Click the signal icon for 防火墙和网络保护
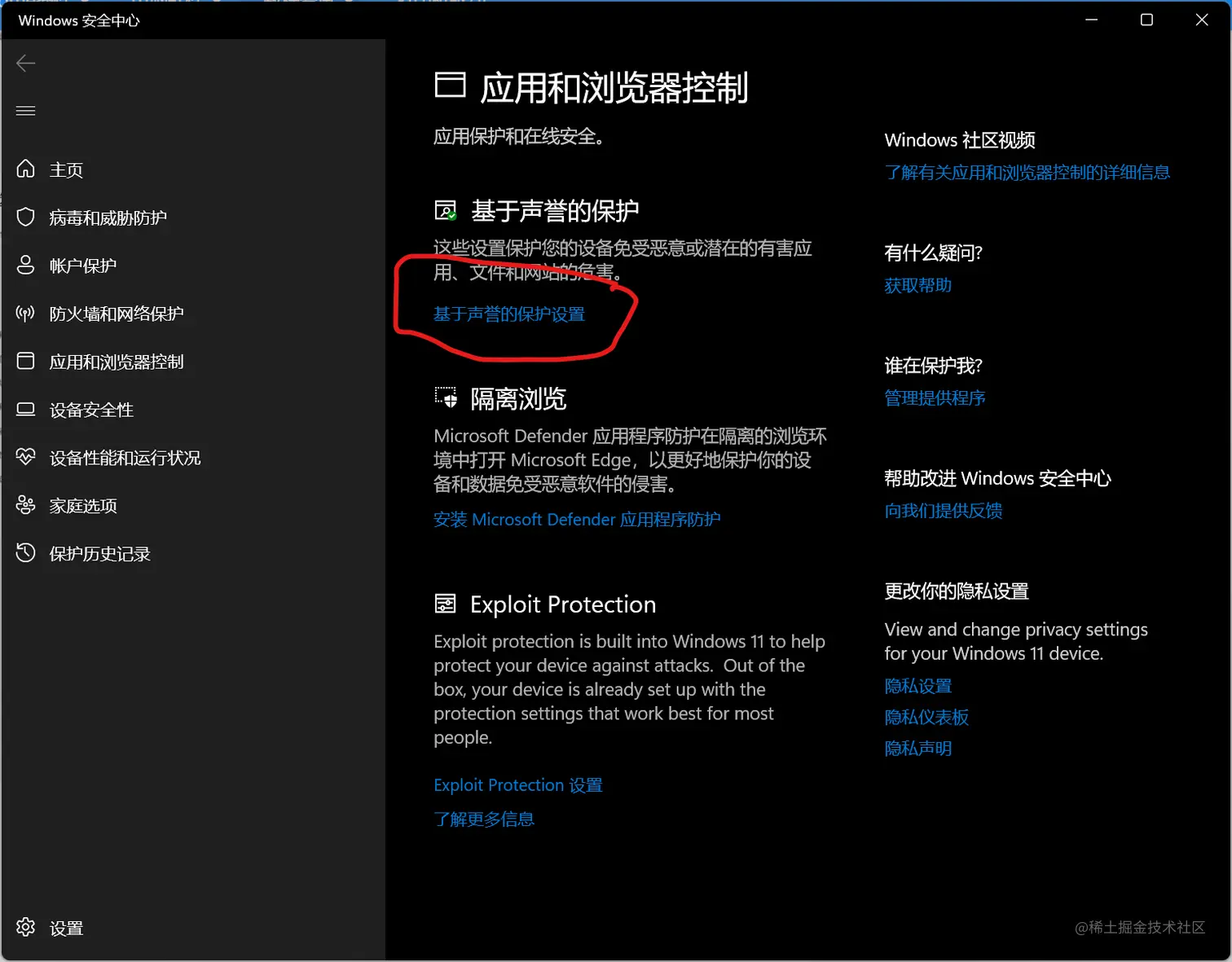Viewport: 1232px width, 962px height. [x=26, y=313]
